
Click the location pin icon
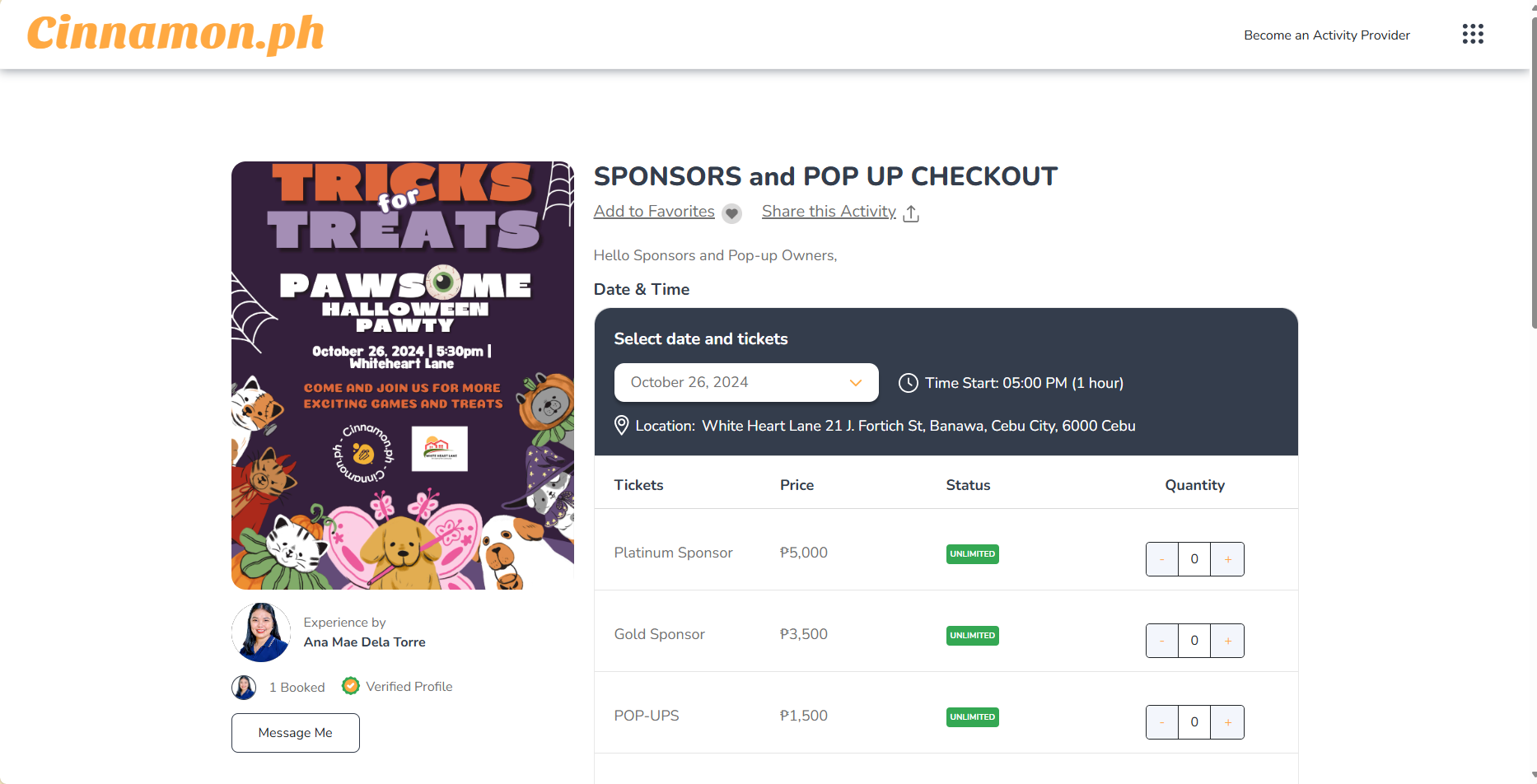coord(622,426)
